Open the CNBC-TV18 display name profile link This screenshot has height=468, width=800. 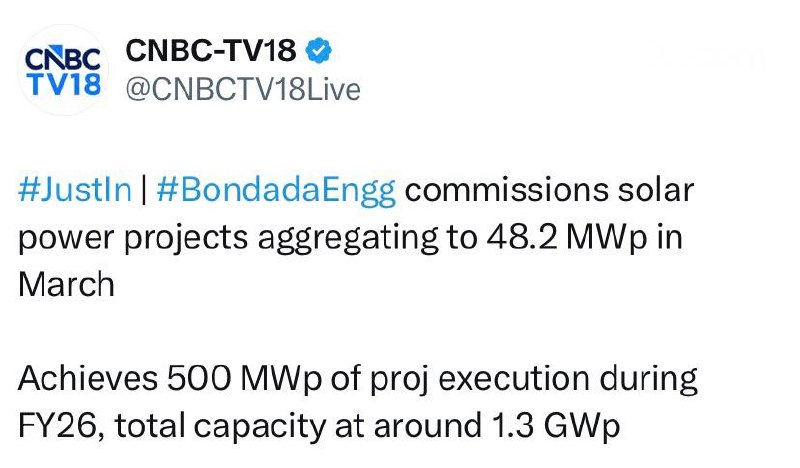tap(210, 50)
